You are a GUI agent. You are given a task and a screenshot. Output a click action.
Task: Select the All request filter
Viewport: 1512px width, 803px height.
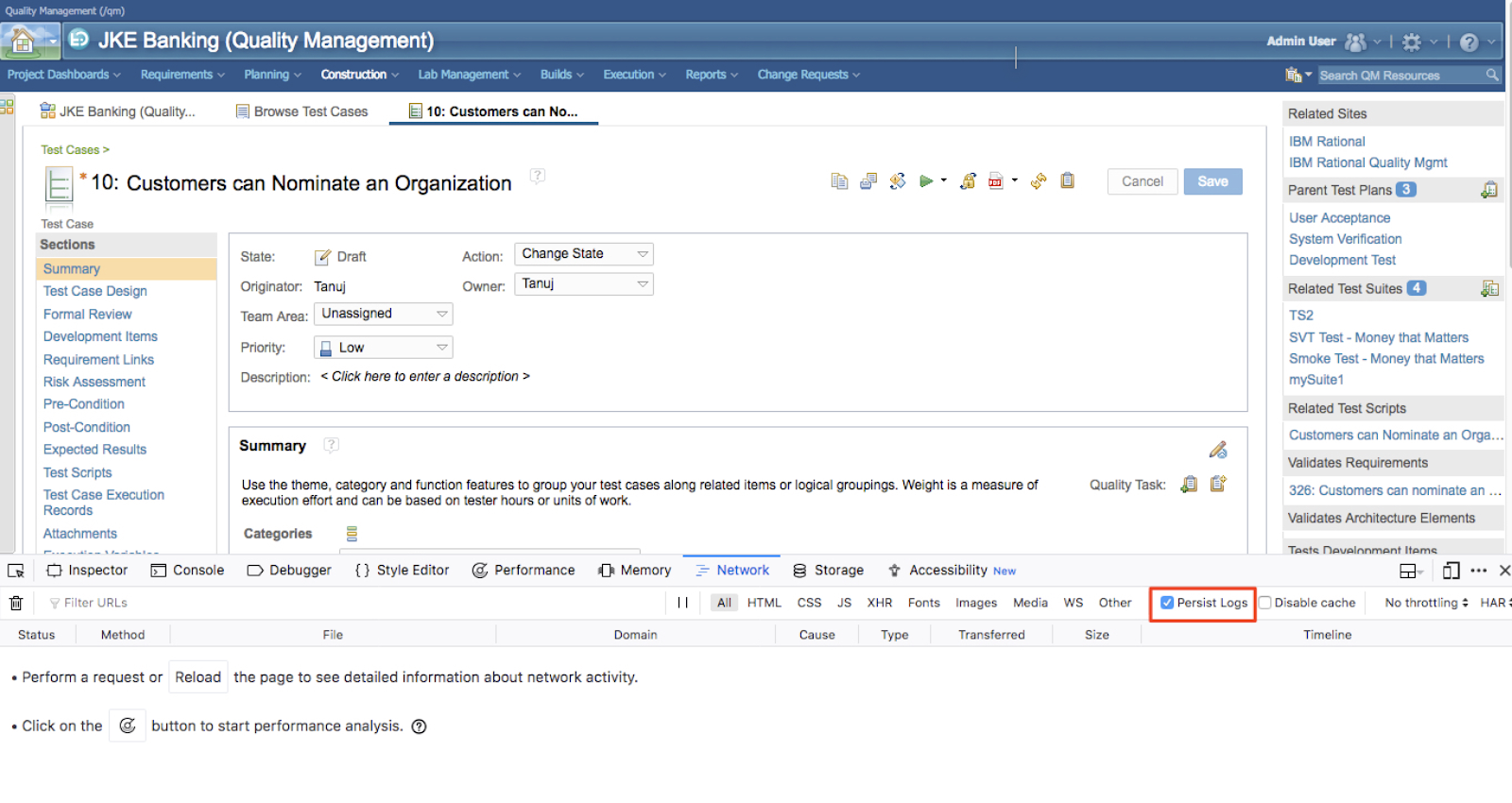pos(724,603)
